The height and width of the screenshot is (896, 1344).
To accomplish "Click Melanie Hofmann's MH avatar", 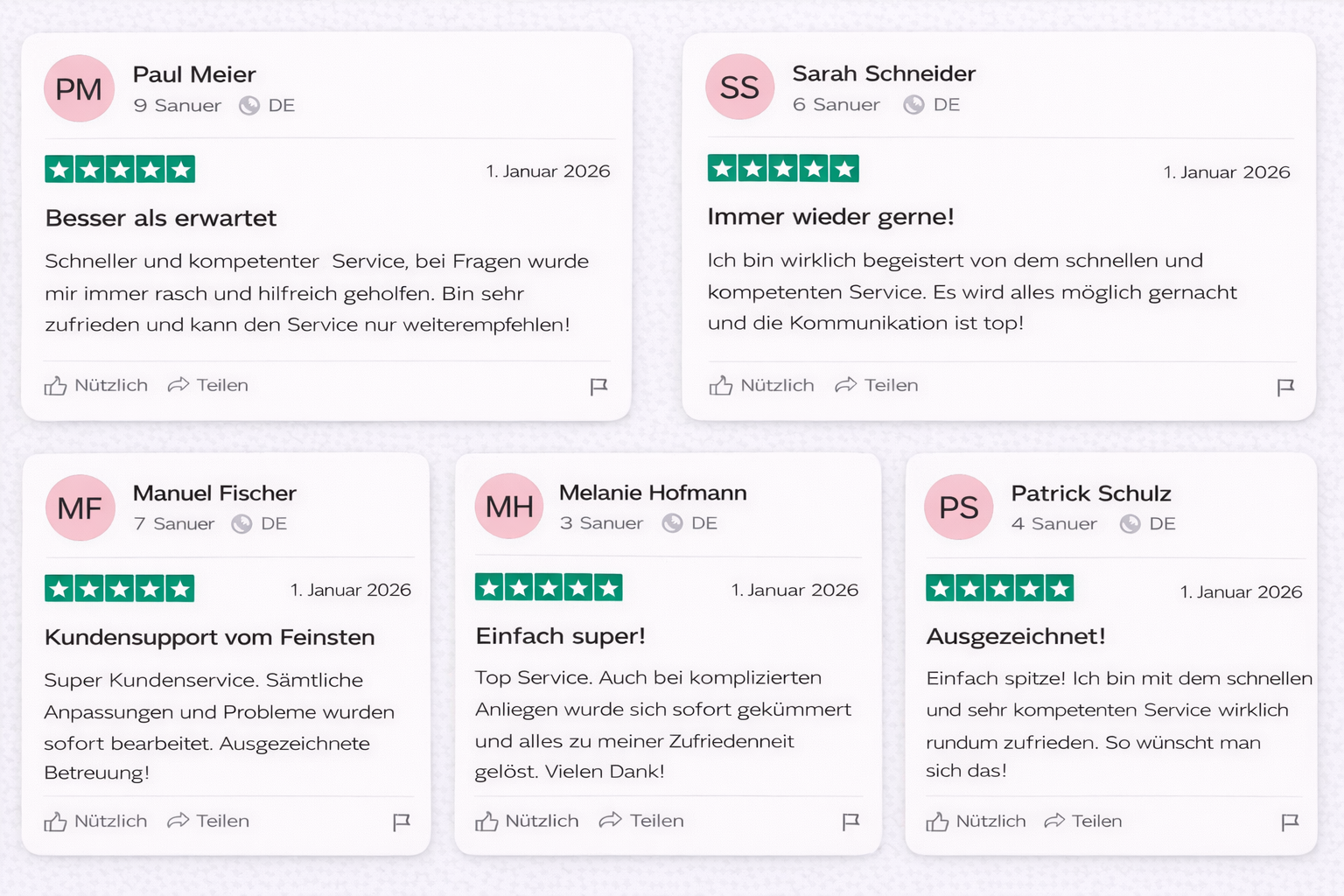I will click(x=509, y=506).
